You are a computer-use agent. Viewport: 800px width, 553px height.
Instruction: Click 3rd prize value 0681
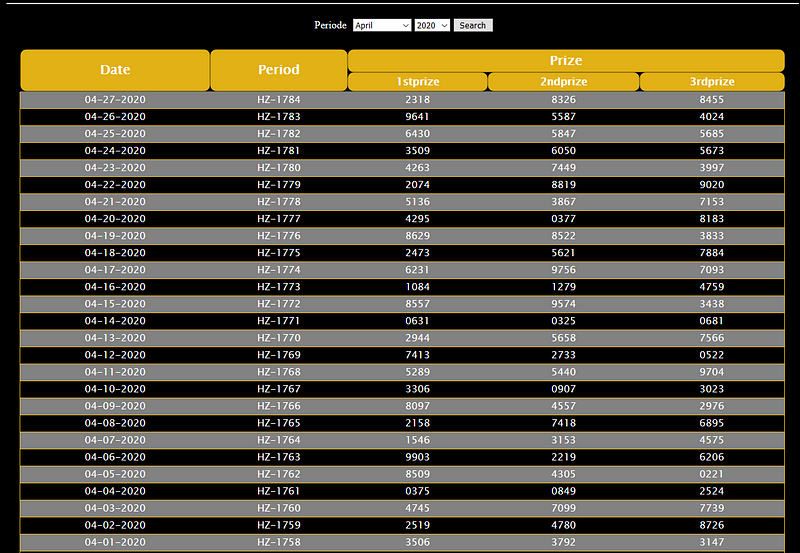point(712,321)
